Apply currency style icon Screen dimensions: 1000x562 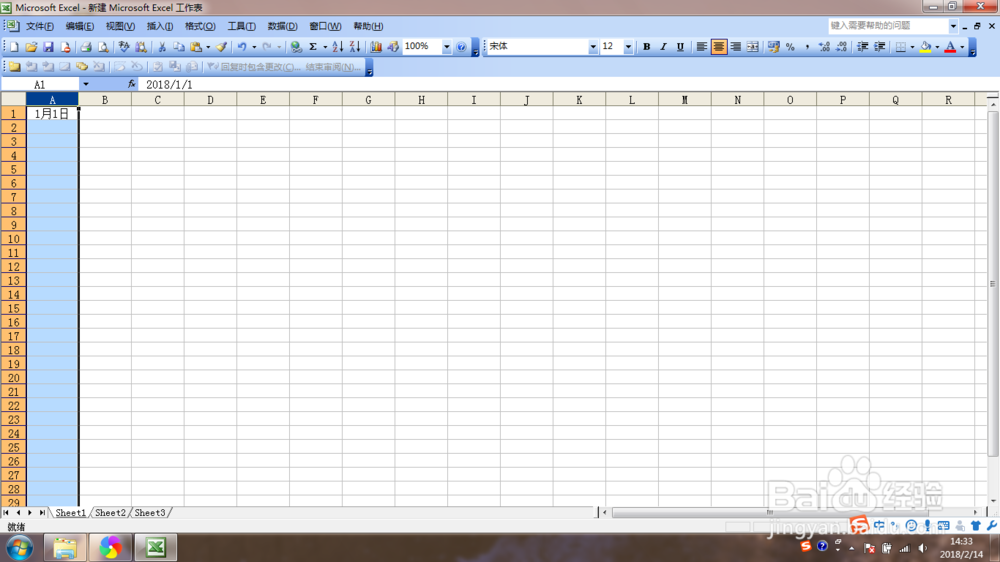pos(773,47)
